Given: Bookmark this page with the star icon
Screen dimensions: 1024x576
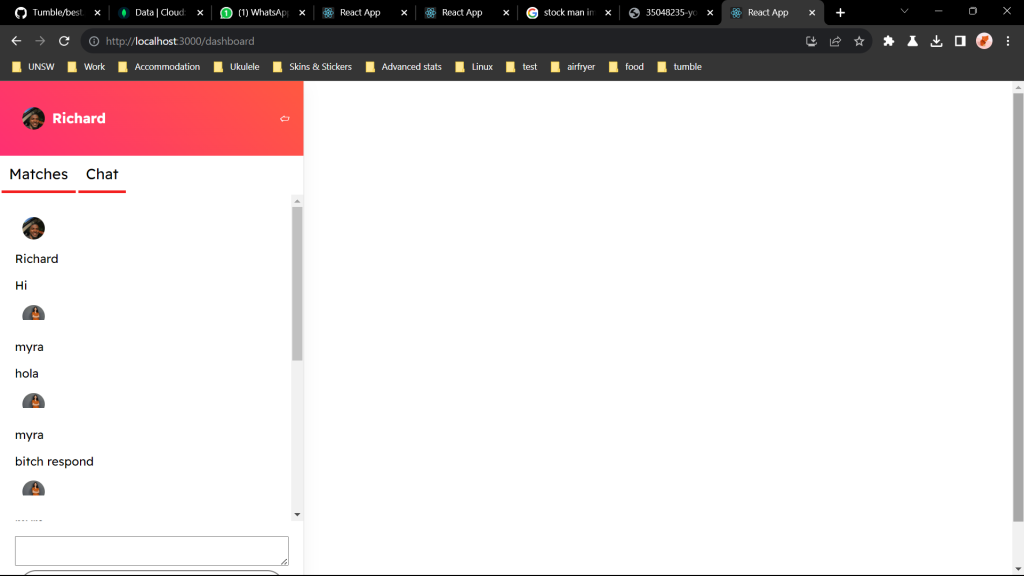Looking at the screenshot, I should point(859,41).
